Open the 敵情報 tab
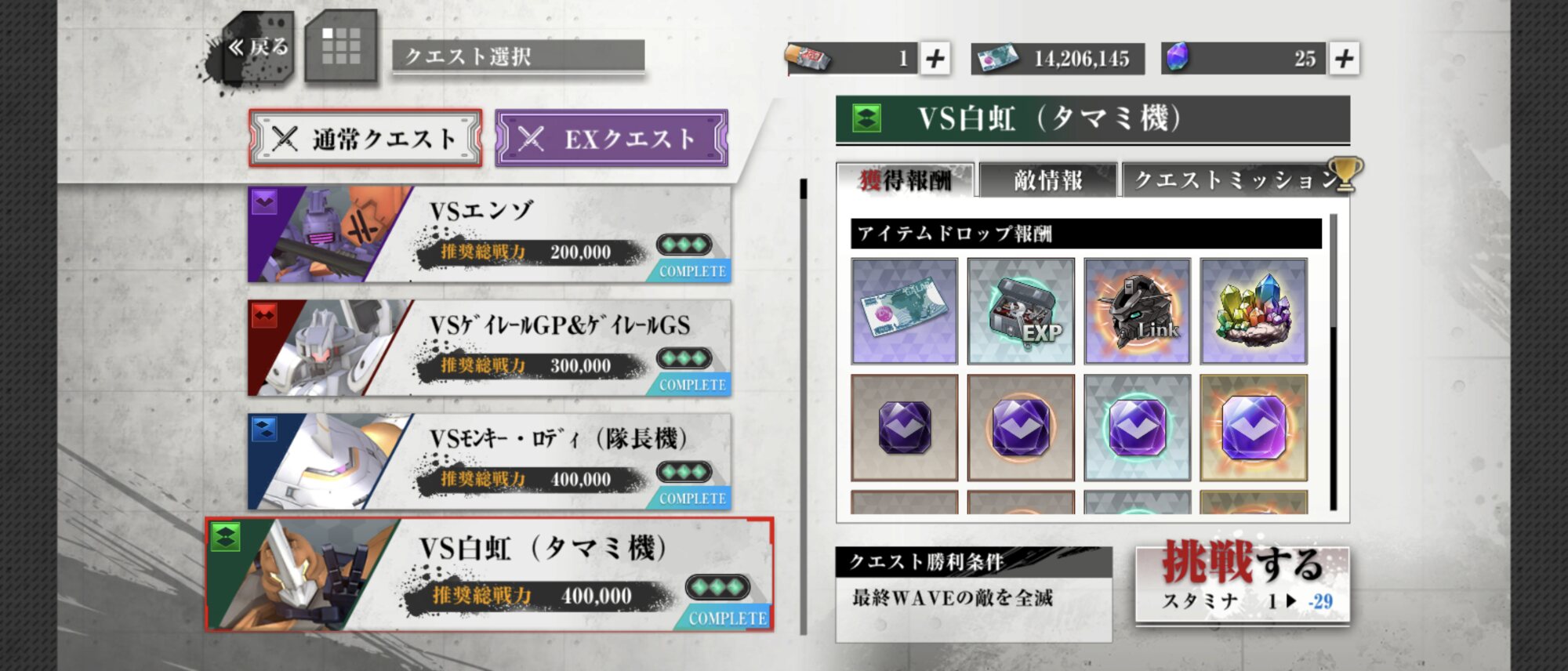Image resolution: width=1568 pixels, height=671 pixels. click(x=1048, y=180)
